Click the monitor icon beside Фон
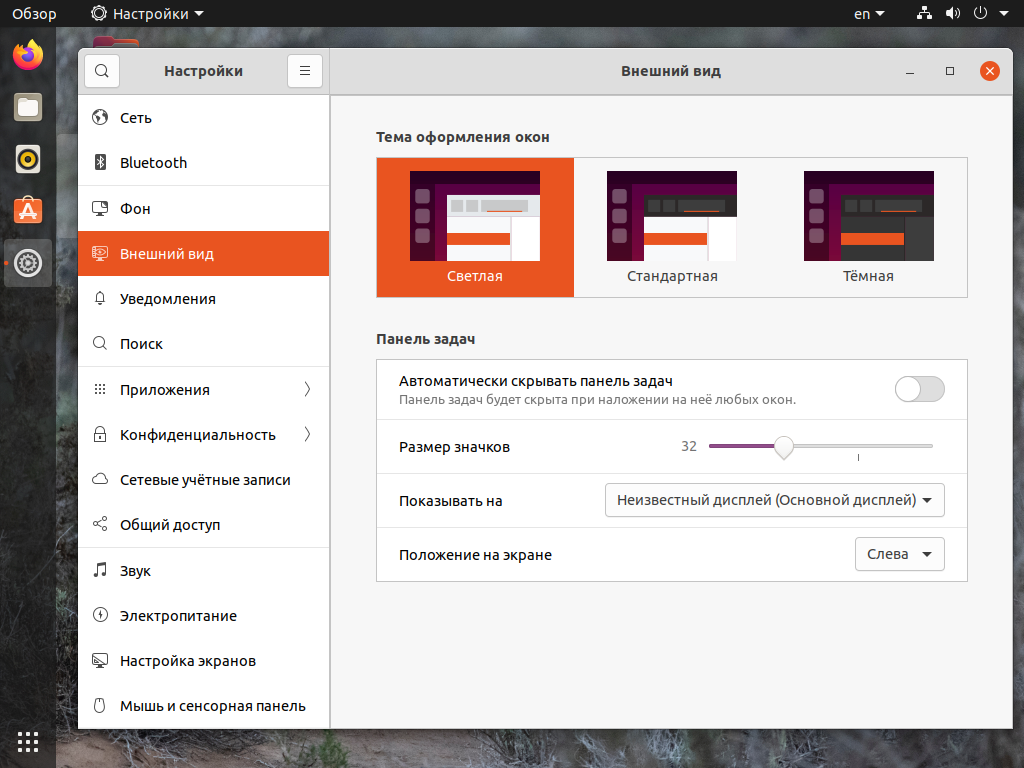Screen dimensions: 1024x768 coord(100,208)
